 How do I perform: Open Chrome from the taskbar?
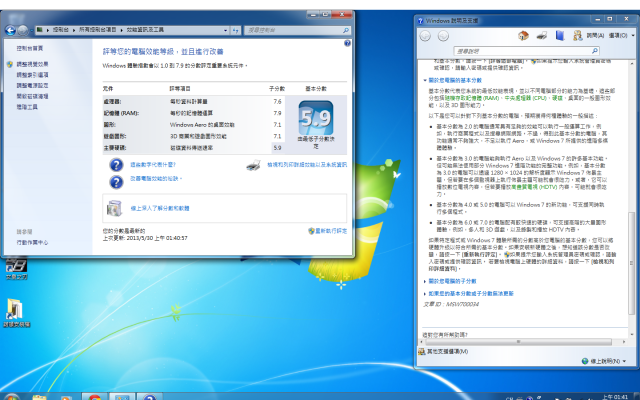[x=95, y=398]
